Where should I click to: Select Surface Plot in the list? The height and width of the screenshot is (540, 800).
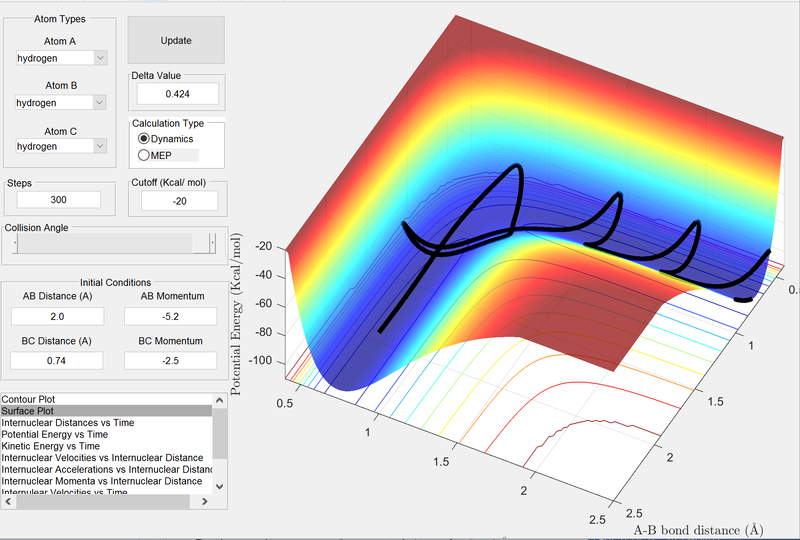tap(106, 411)
